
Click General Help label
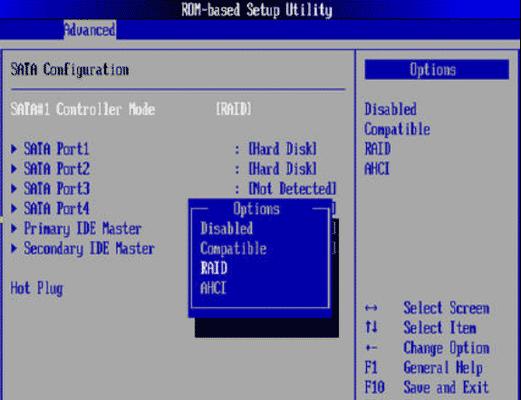443,368
